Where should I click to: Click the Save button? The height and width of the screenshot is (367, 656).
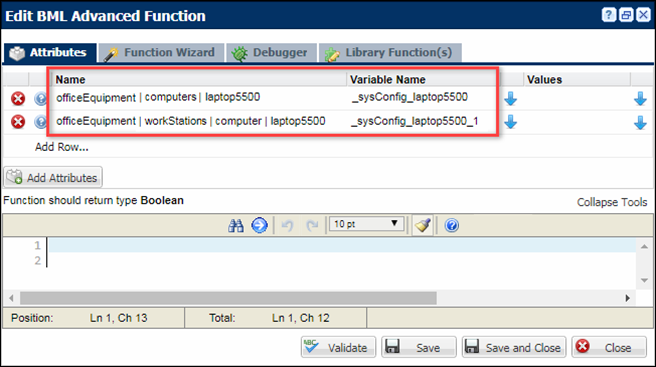[418, 347]
